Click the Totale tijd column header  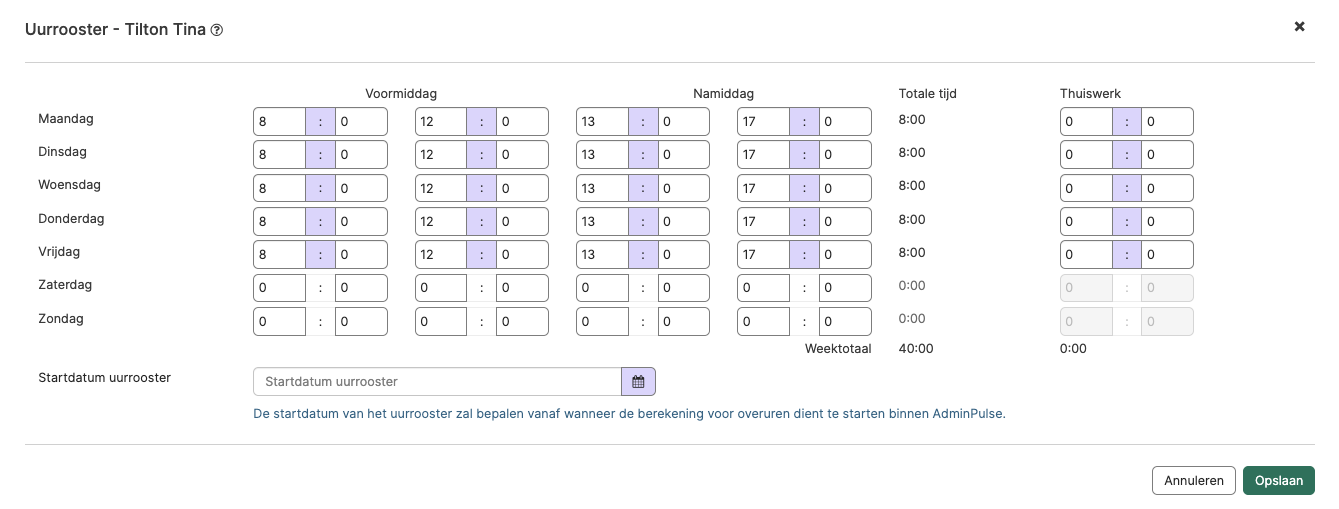click(928, 94)
